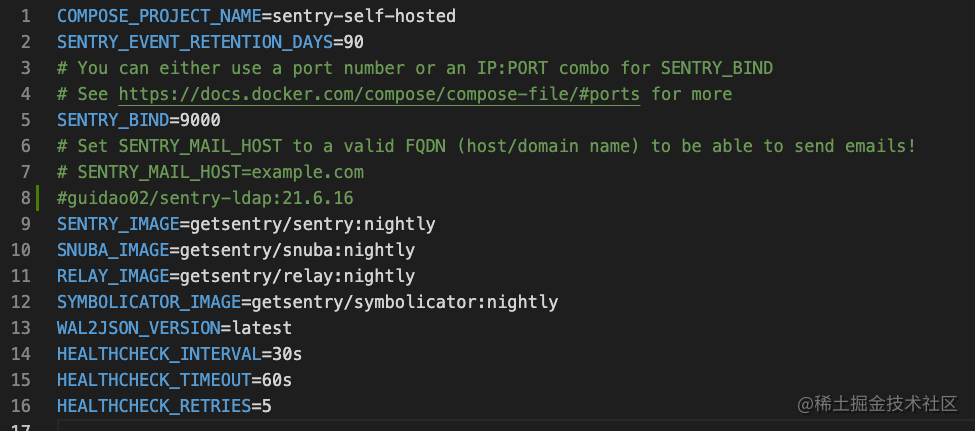The width and height of the screenshot is (975, 431).
Task: Click the green change marker beside line 8
Action: click(38, 198)
